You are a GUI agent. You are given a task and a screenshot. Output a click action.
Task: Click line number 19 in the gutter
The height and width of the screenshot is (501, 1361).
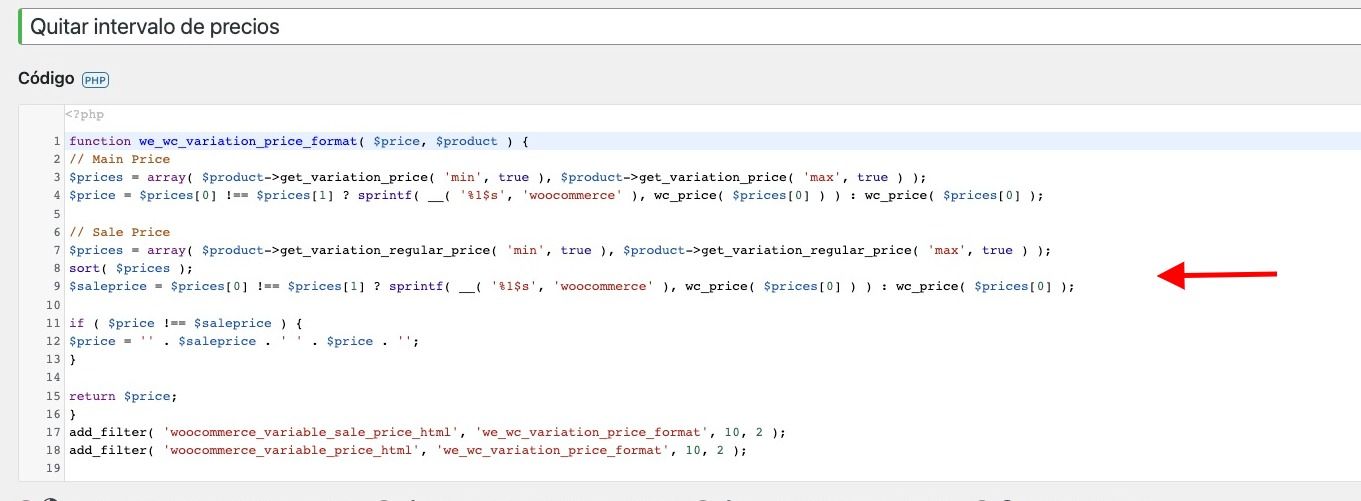pyautogui.click(x=54, y=468)
